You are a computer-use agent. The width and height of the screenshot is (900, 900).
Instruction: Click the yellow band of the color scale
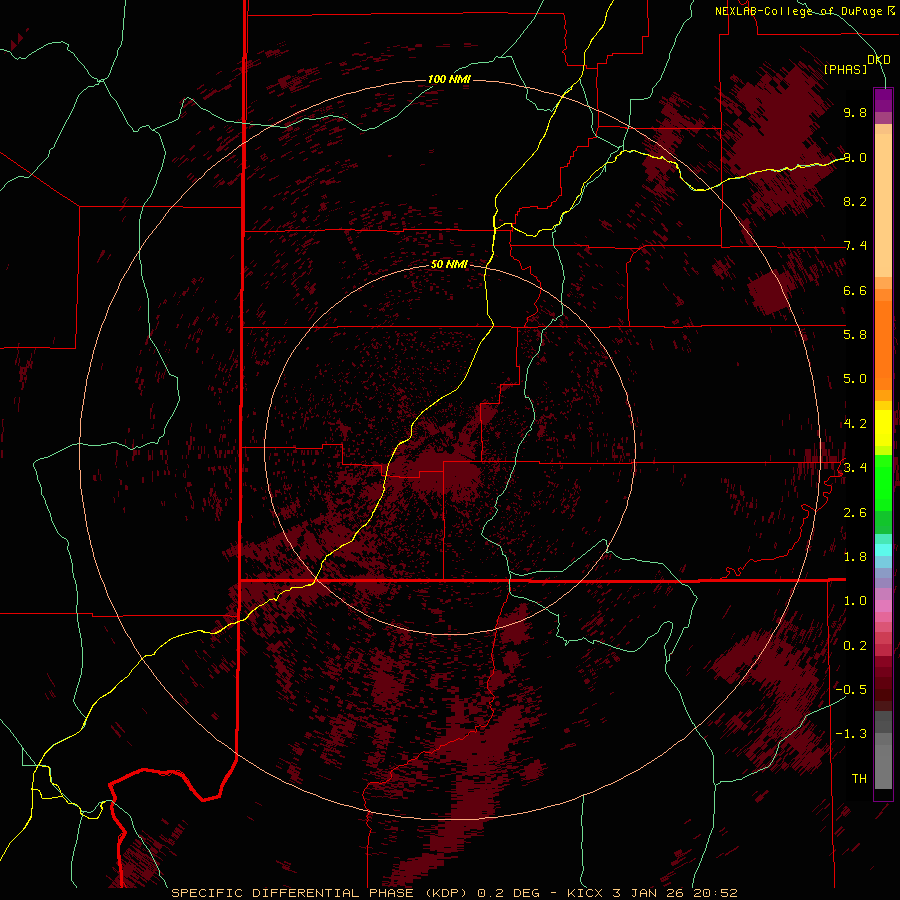pos(883,428)
